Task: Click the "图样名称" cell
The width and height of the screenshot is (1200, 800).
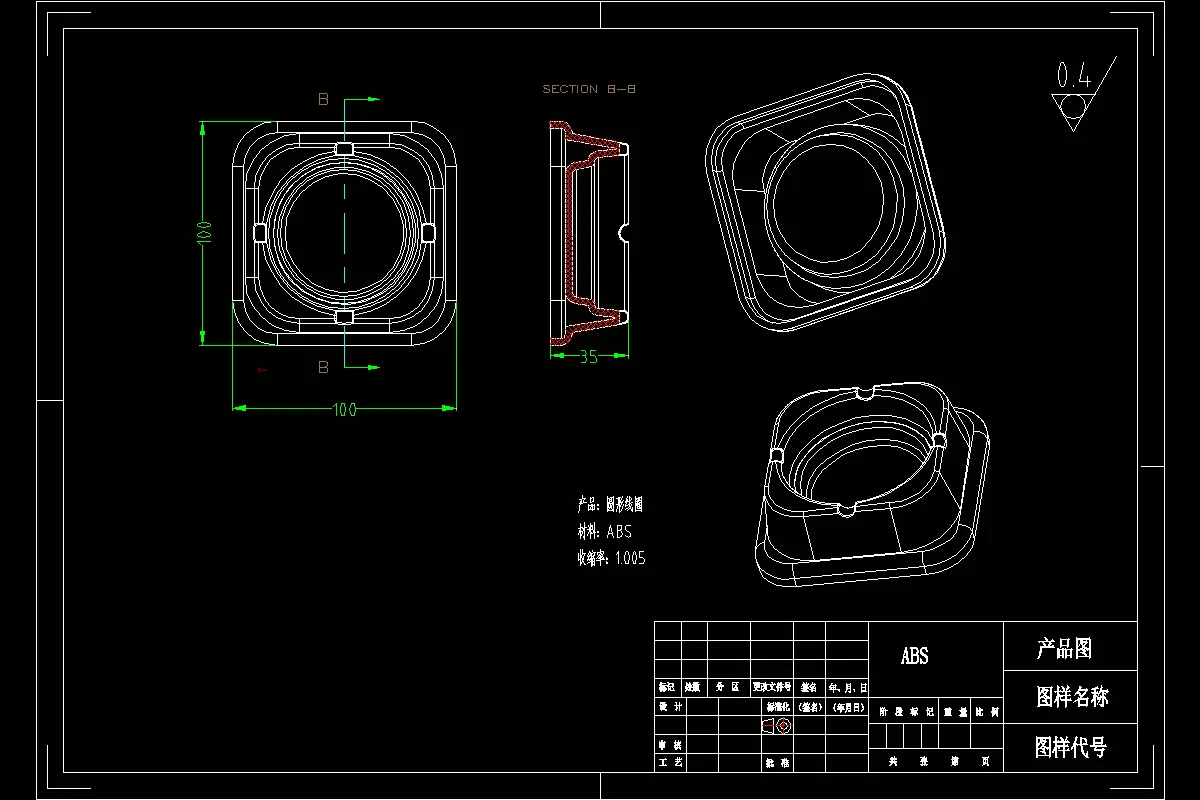Action: (x=1070, y=697)
